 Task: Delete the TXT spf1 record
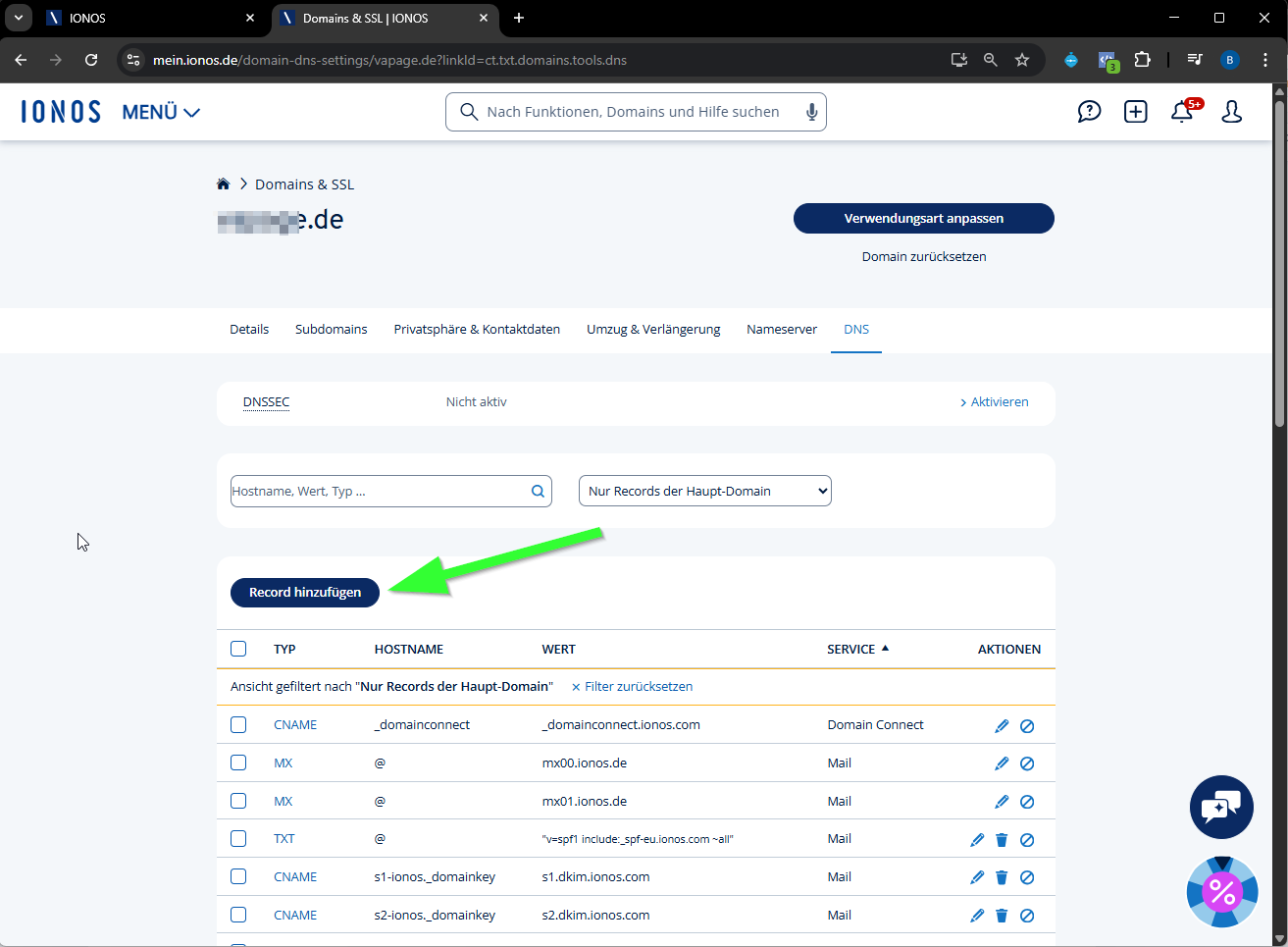(x=1002, y=840)
